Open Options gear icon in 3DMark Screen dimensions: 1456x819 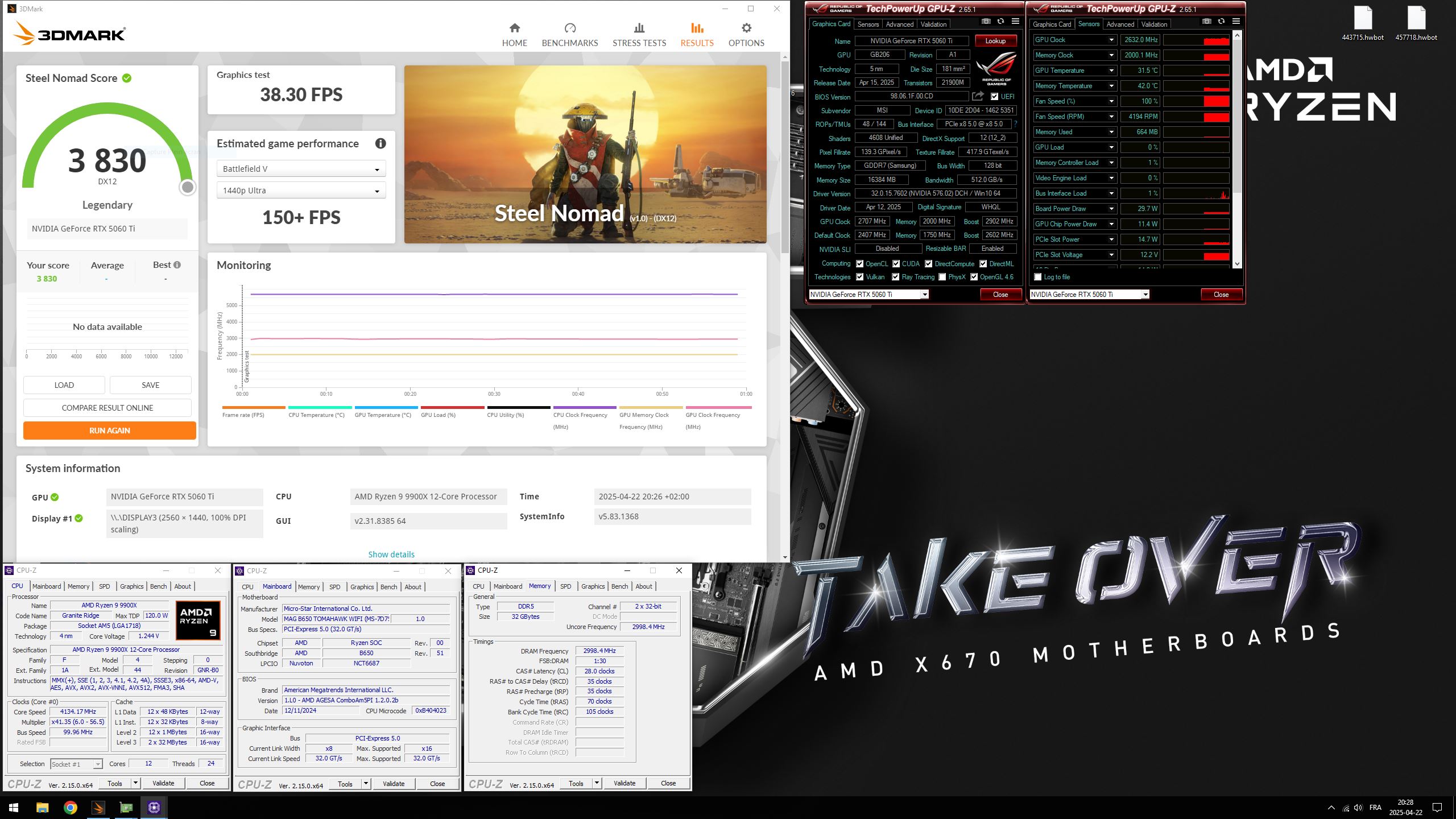746,28
